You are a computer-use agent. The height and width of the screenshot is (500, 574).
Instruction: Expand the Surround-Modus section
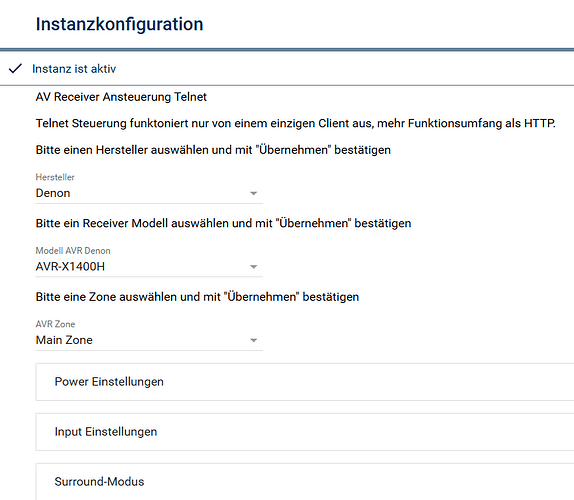[x=305, y=482]
